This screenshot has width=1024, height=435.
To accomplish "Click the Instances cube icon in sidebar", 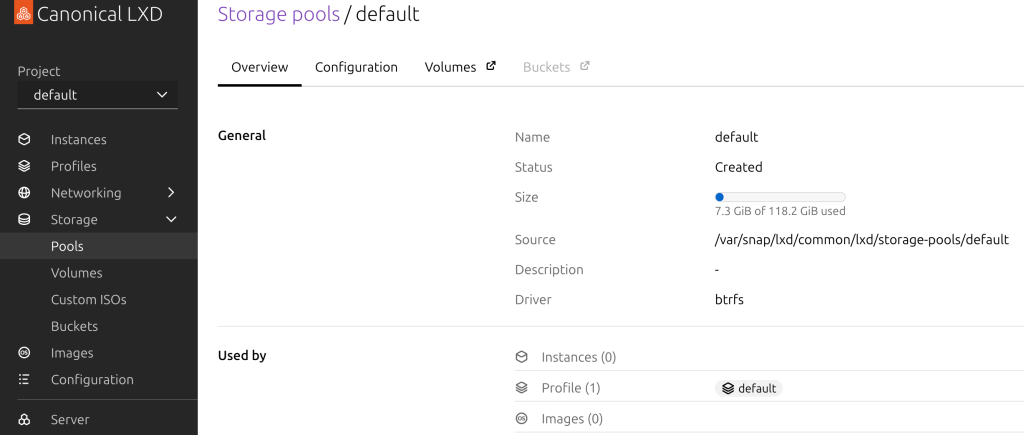I will [24, 140].
